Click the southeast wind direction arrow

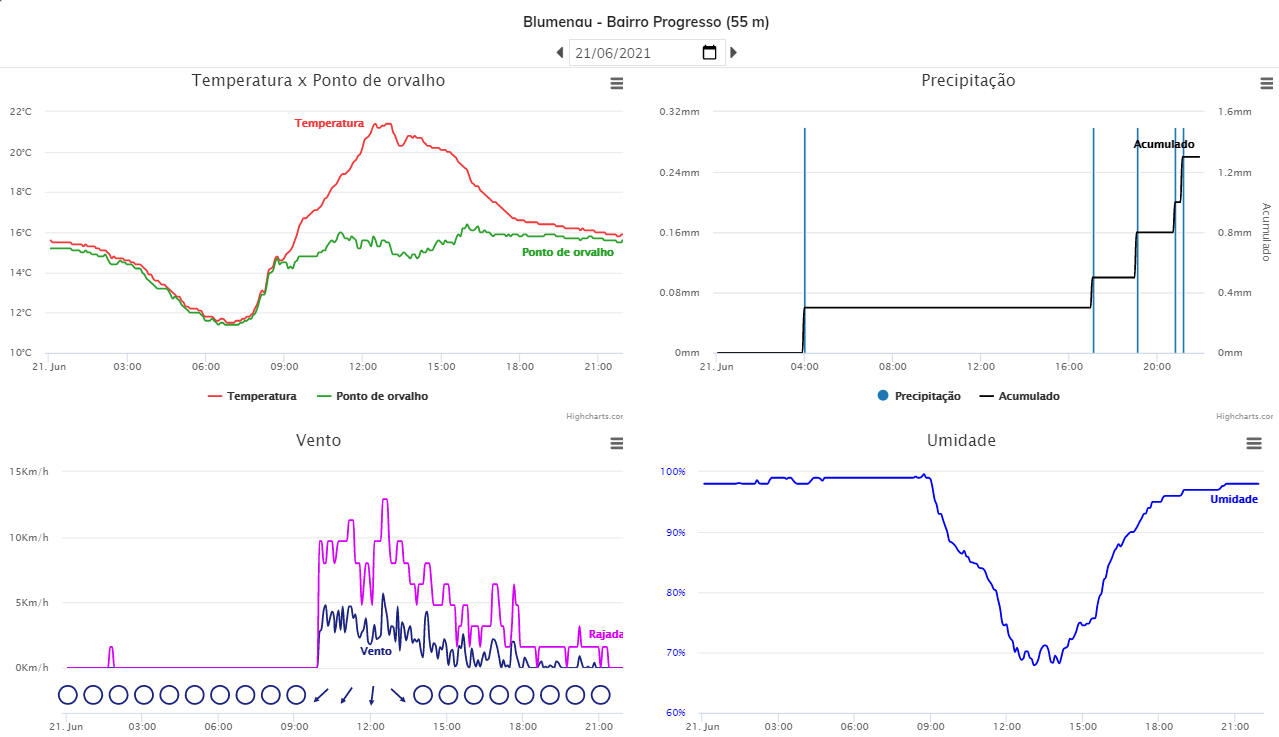397,694
